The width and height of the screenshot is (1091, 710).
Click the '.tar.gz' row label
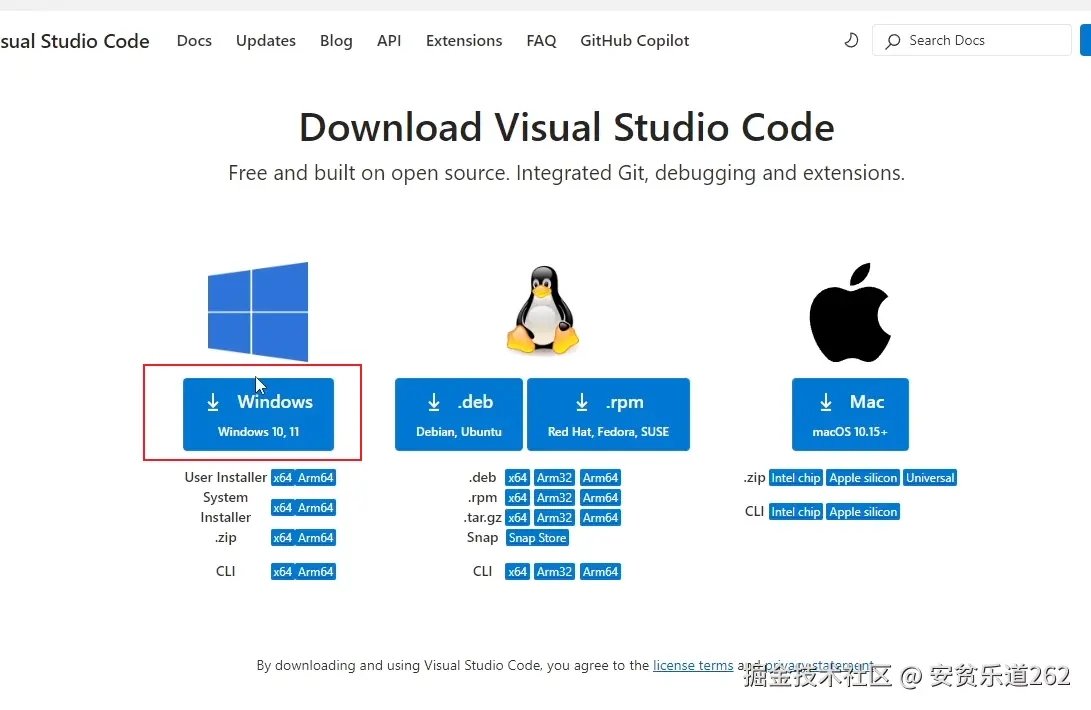(x=482, y=518)
